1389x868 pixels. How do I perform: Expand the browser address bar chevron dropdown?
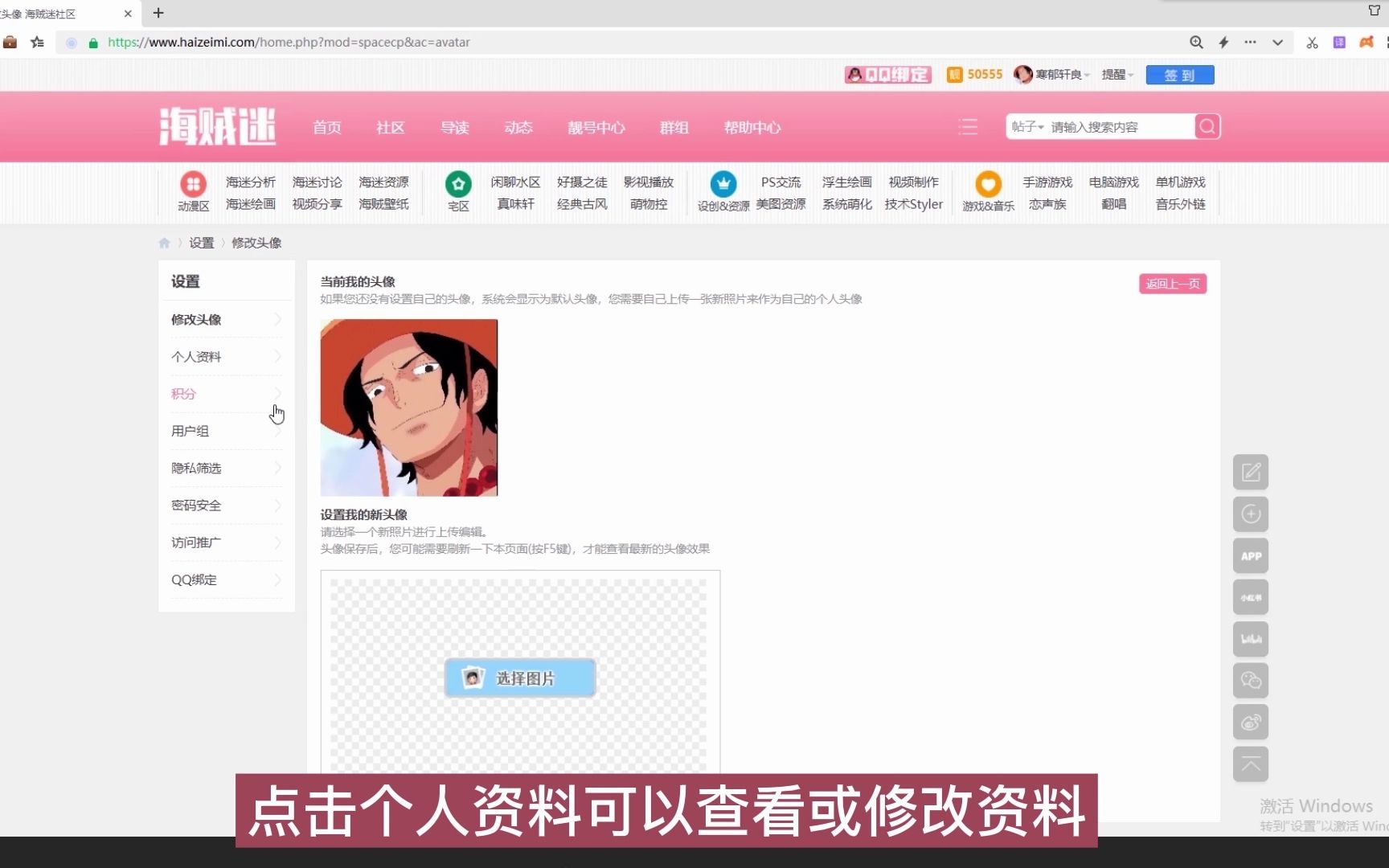1277,42
